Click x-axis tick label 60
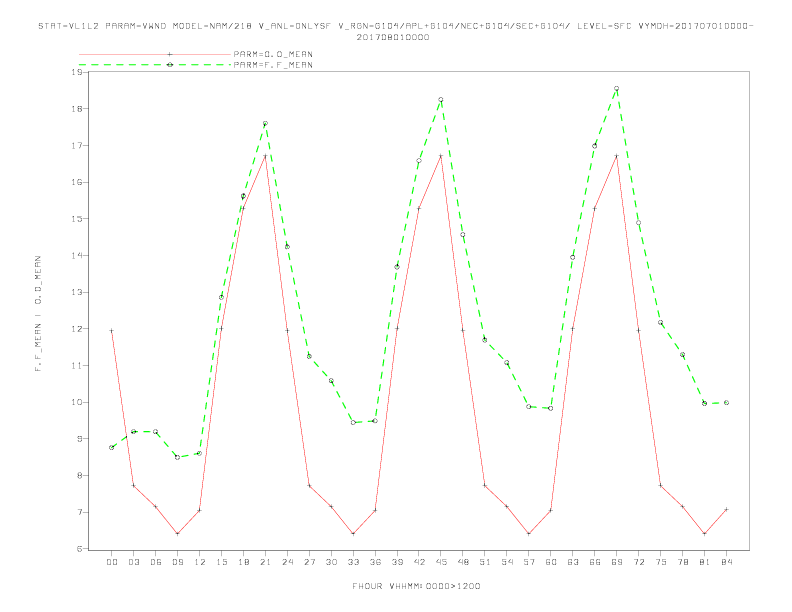792x612 pixels. (551, 562)
